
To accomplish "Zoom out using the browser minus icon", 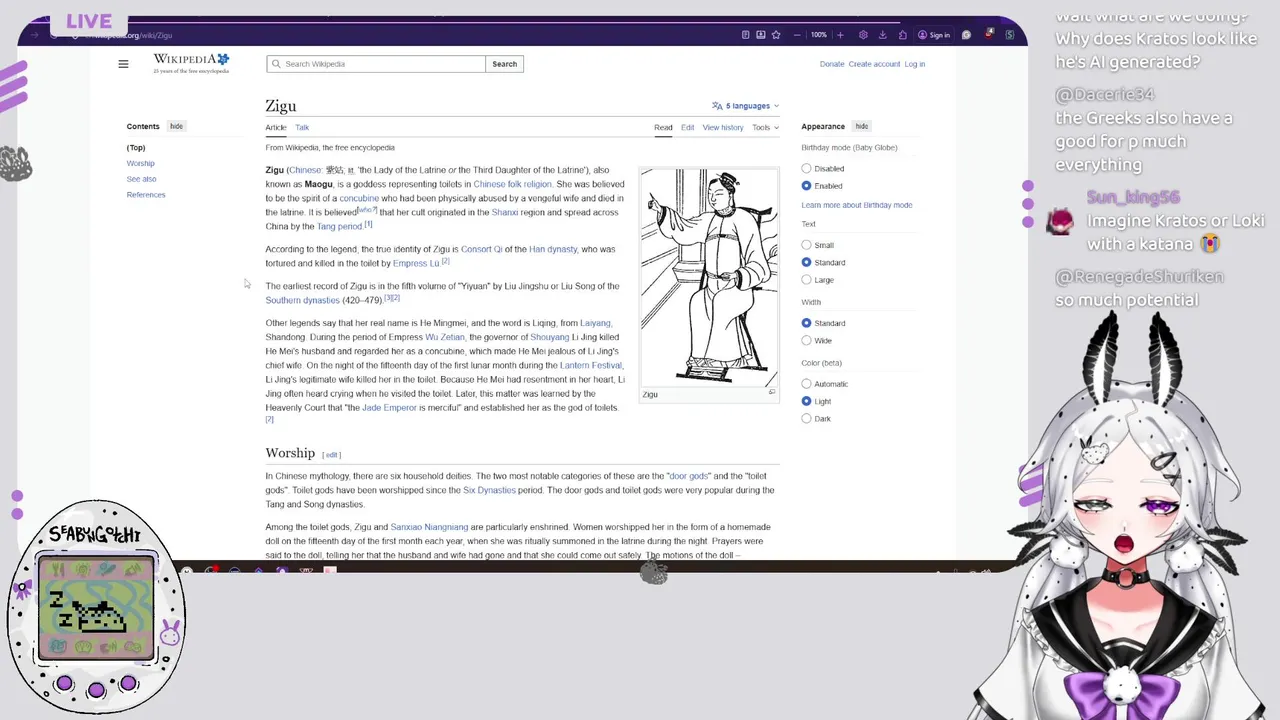I will [x=797, y=35].
